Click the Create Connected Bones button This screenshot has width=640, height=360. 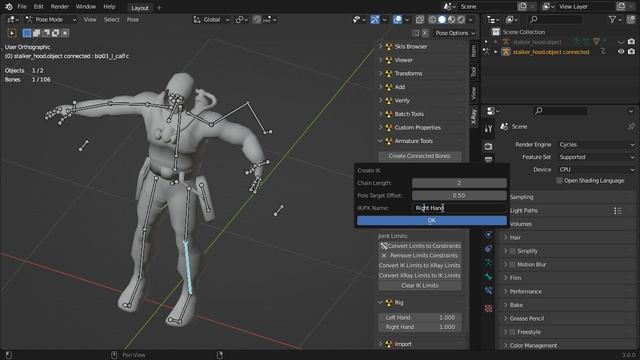(x=420, y=156)
